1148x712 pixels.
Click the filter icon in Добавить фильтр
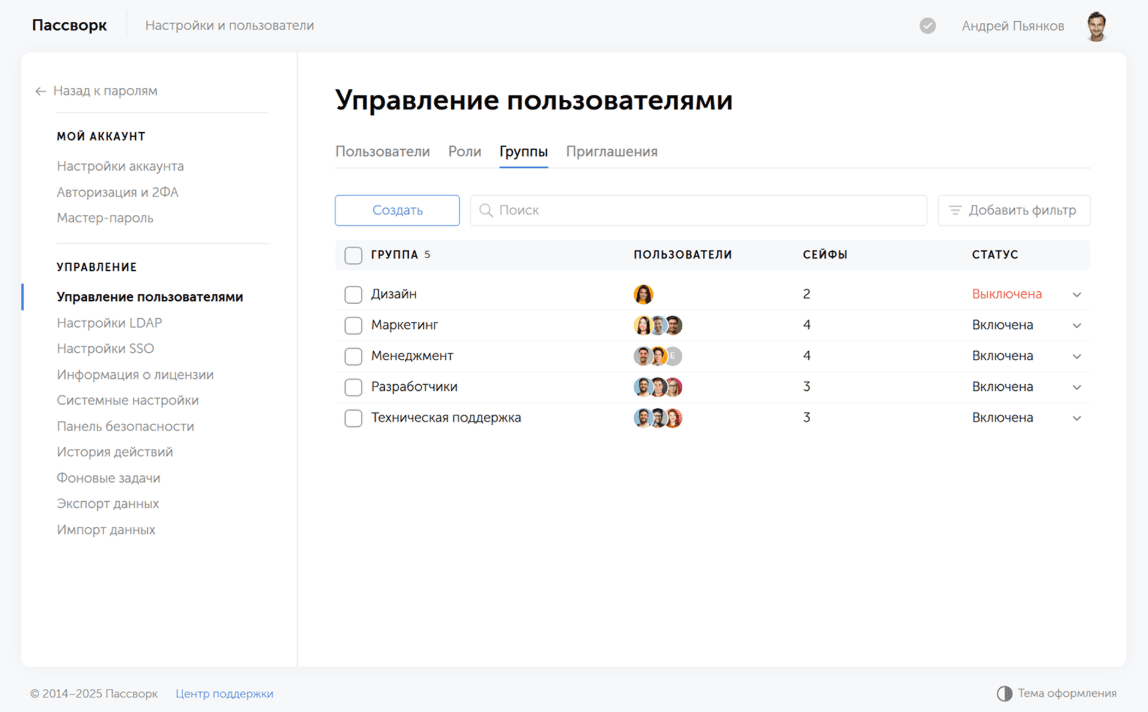point(955,210)
